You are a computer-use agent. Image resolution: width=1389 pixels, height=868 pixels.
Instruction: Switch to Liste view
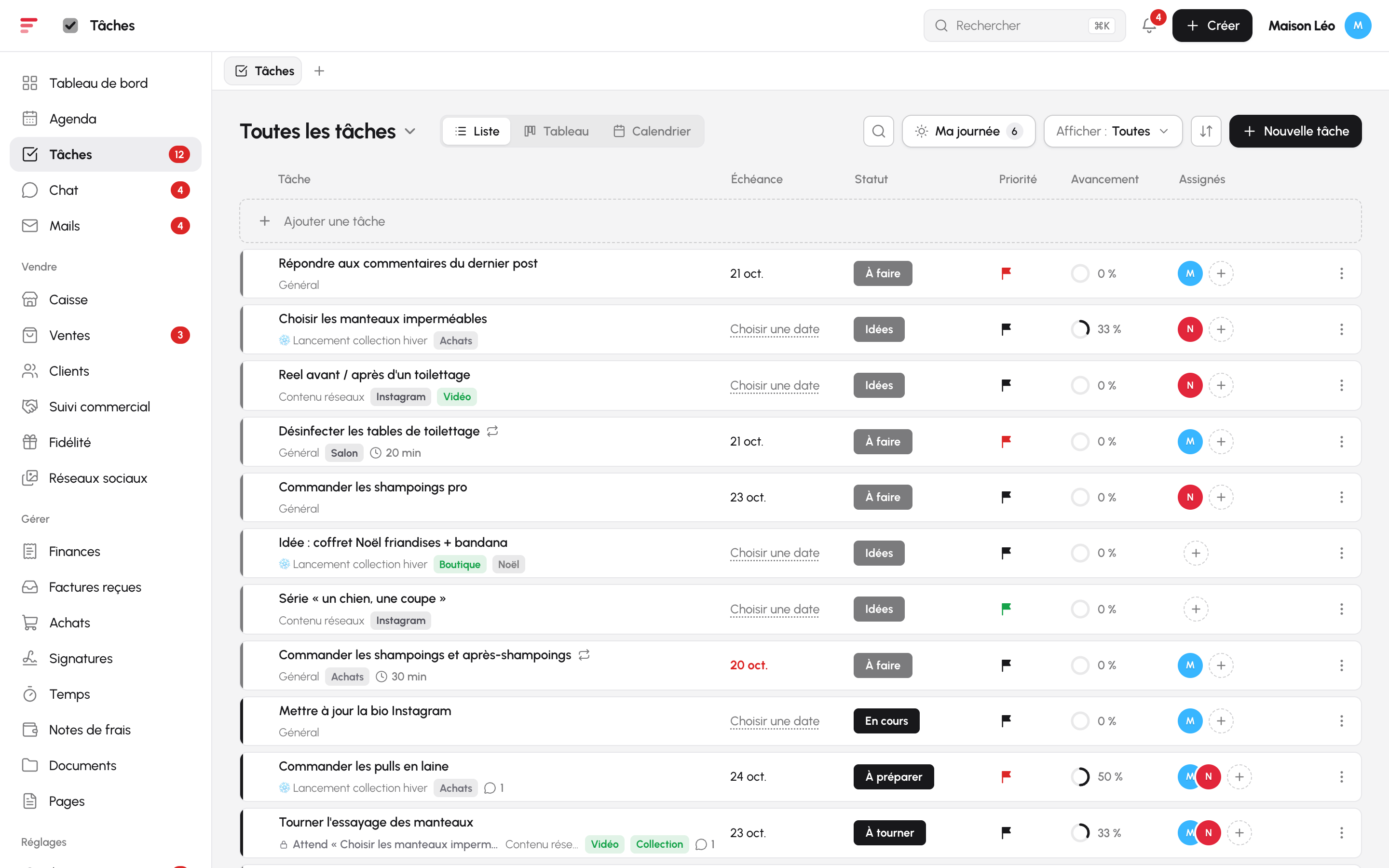pyautogui.click(x=477, y=131)
